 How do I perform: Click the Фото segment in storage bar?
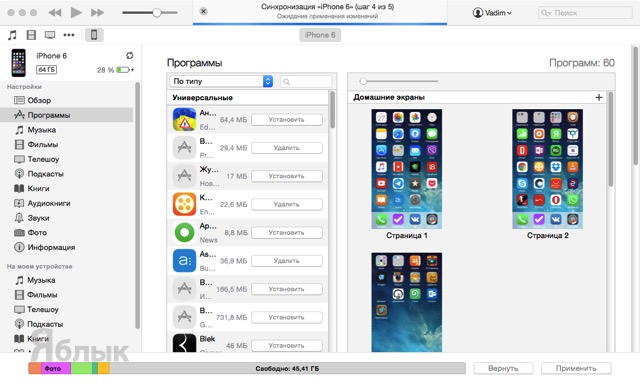tap(56, 368)
